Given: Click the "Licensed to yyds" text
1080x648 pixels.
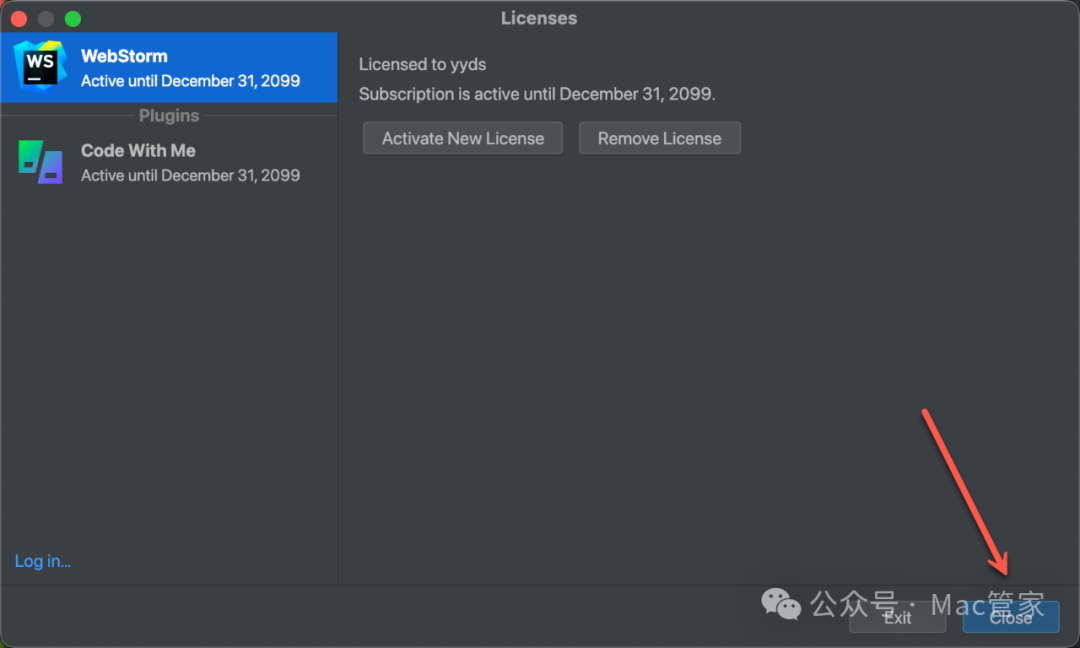Looking at the screenshot, I should coord(422,64).
